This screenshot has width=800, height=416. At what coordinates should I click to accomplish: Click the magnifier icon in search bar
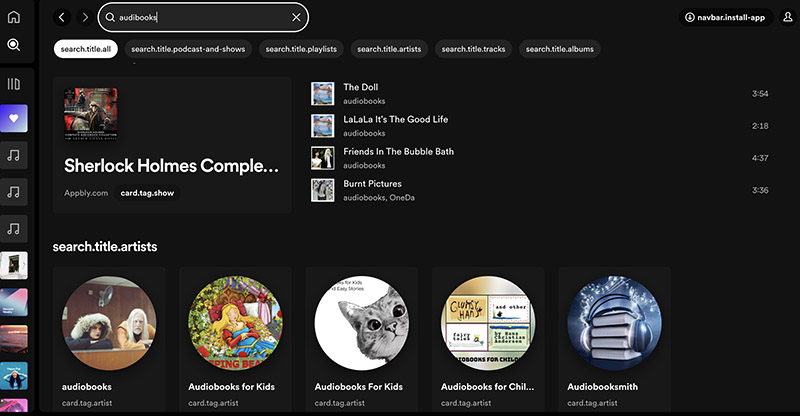(x=110, y=17)
